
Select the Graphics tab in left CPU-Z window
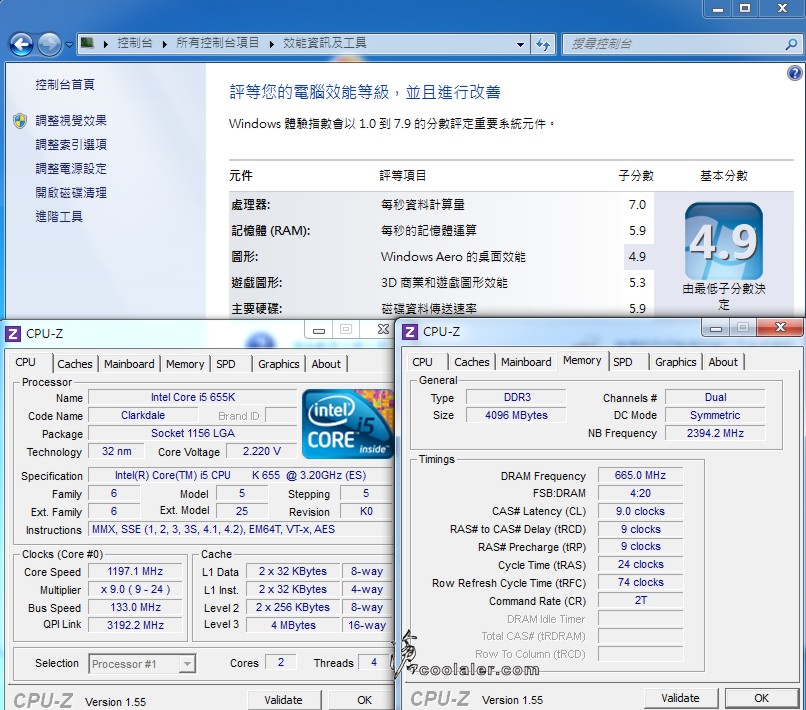279,364
